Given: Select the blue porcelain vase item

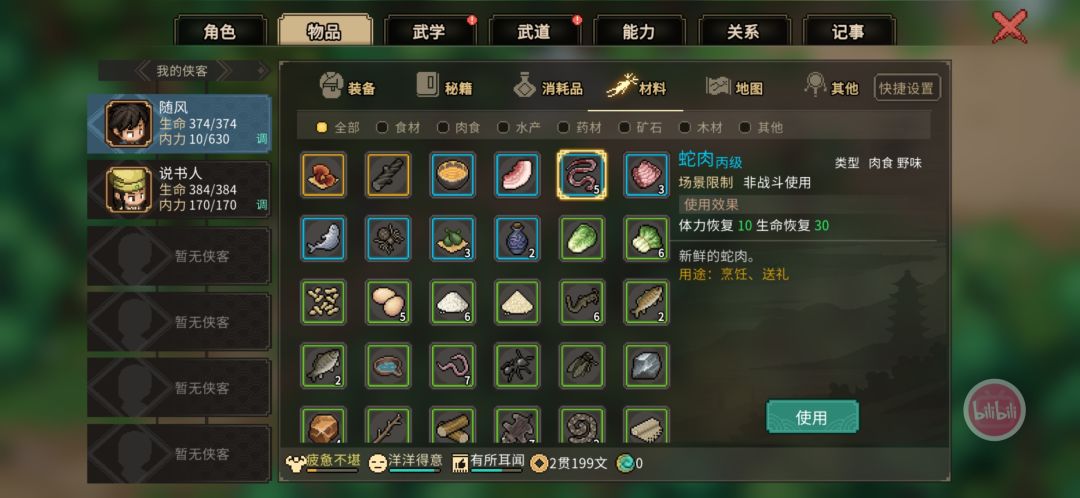Looking at the screenshot, I should 518,238.
